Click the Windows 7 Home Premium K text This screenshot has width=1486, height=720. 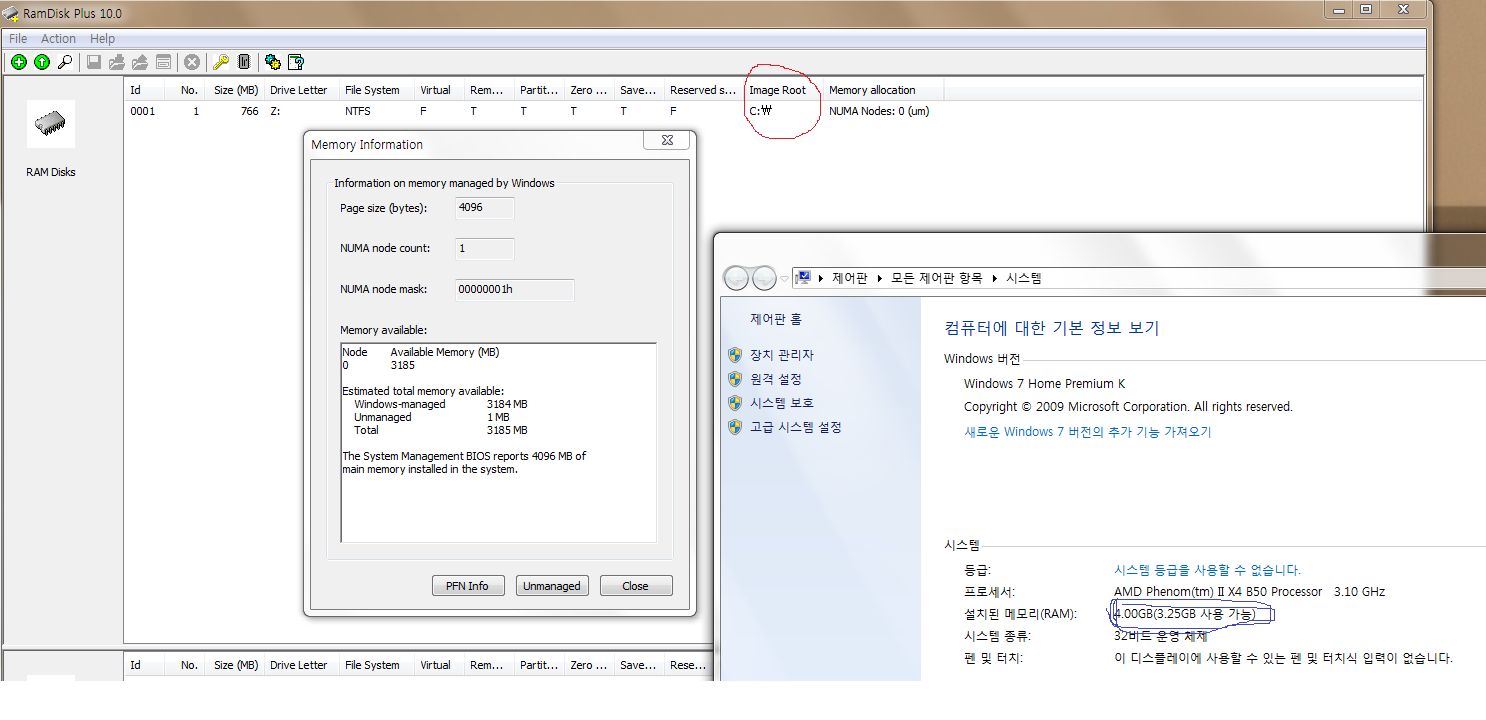coord(1044,384)
